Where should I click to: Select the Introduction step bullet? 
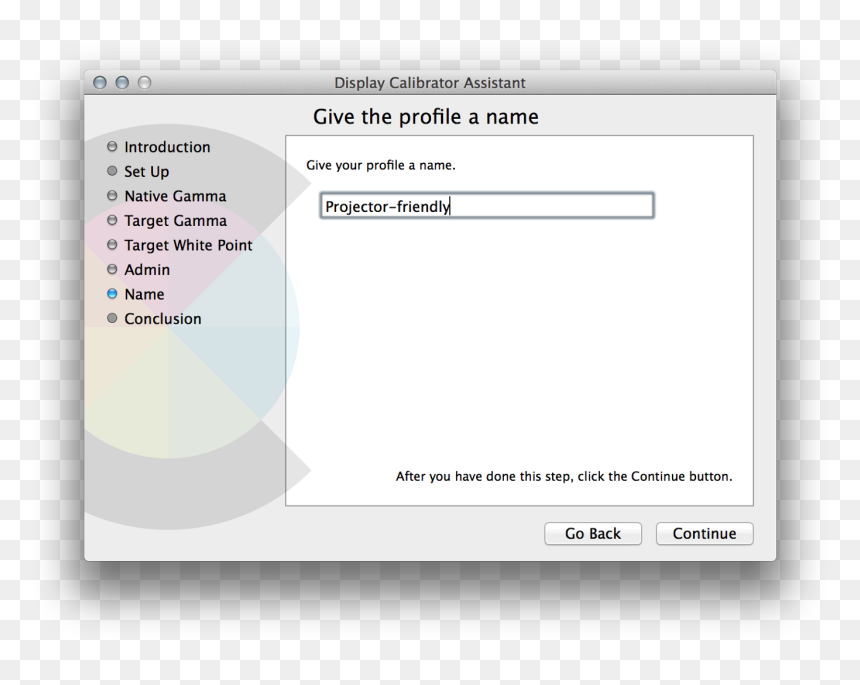coord(112,146)
